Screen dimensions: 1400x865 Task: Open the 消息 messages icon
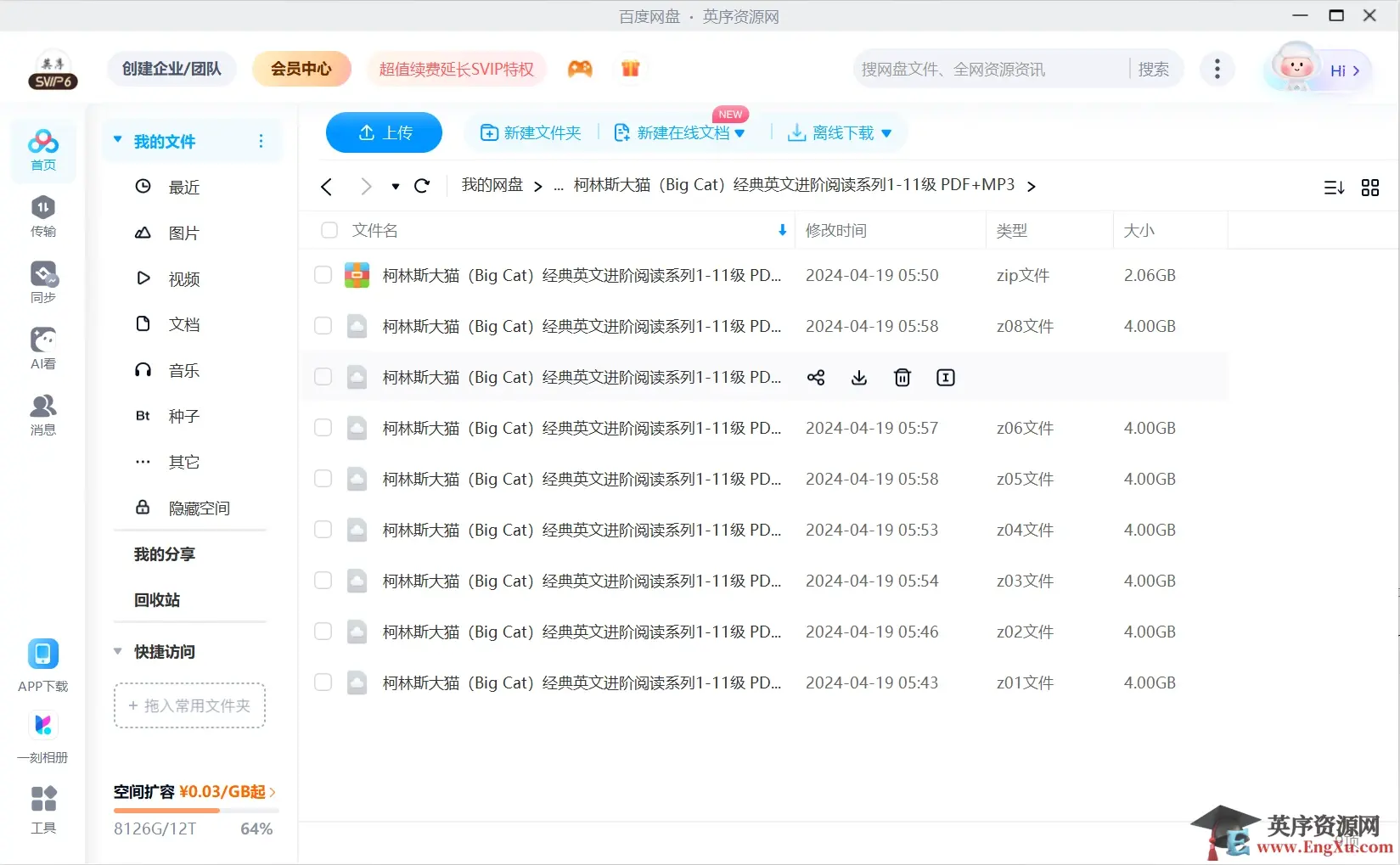click(x=43, y=415)
